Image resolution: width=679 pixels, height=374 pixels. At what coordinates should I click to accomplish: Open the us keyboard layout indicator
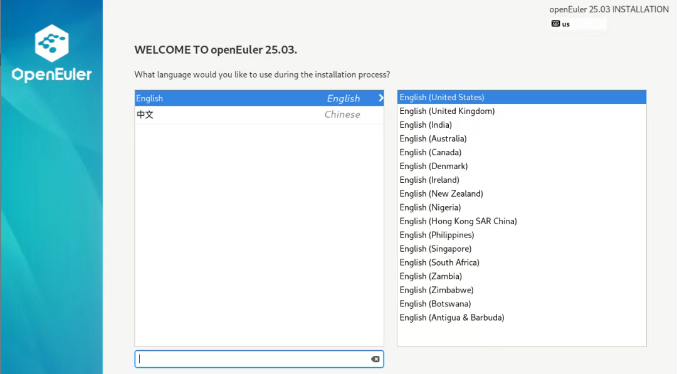(x=578, y=24)
